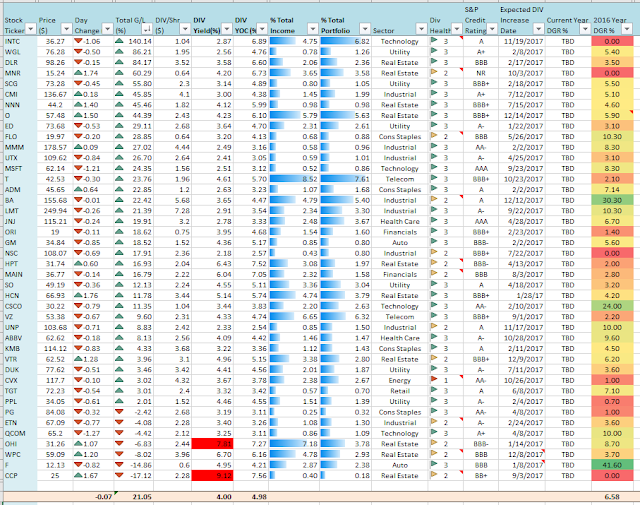Select the Sector cell Energy for CVX
The width and height of the screenshot is (640, 505).
tap(399, 380)
